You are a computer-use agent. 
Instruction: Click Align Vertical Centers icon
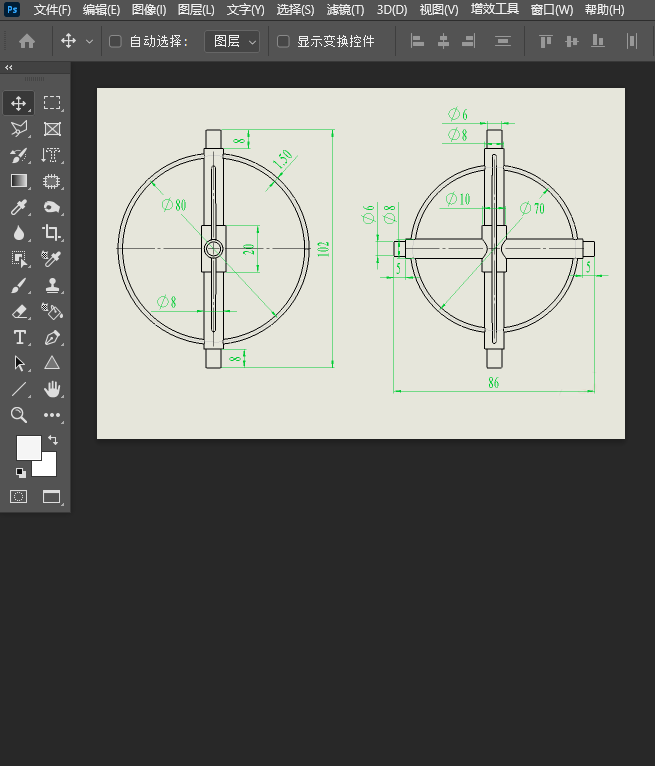click(571, 41)
